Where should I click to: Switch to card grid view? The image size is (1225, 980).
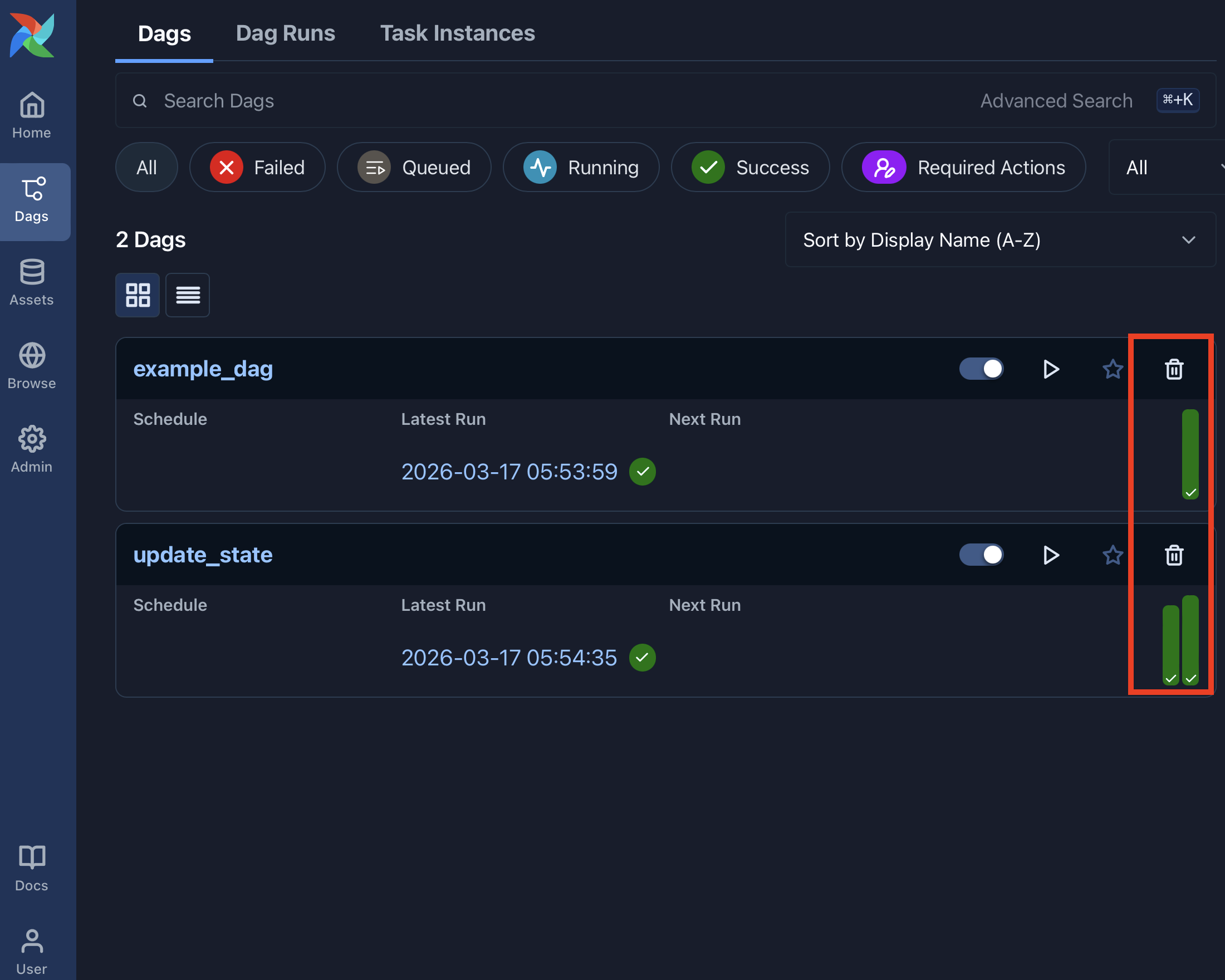[x=138, y=295]
